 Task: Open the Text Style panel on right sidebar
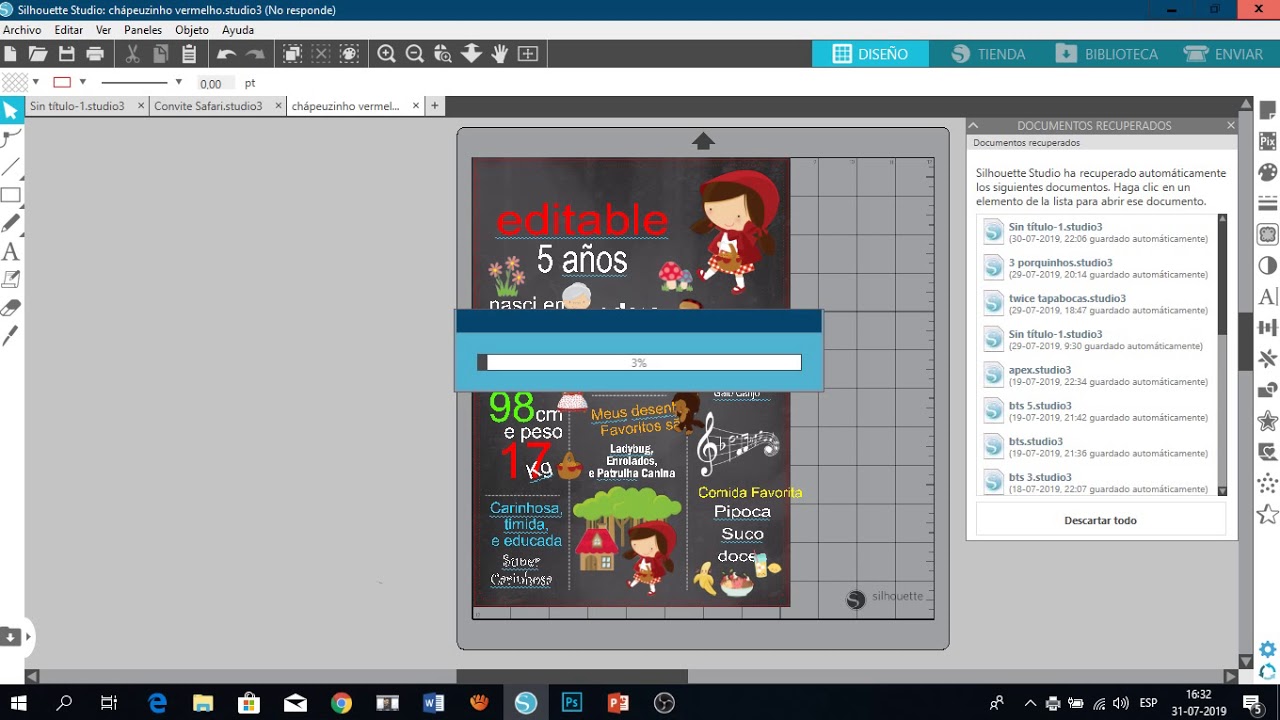[x=1267, y=296]
